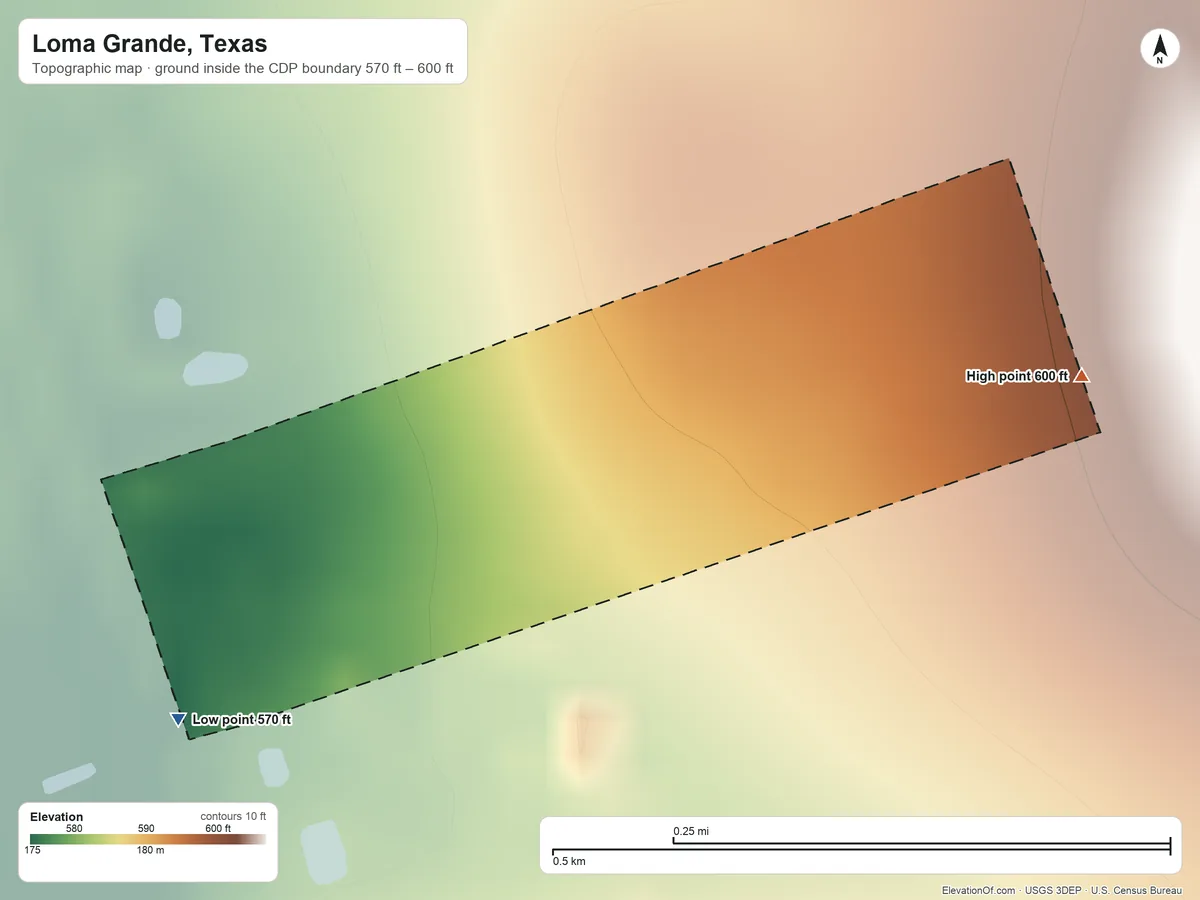The width and height of the screenshot is (1200, 900).
Task: Click the '180 m' legend label
Action: [x=150, y=851]
